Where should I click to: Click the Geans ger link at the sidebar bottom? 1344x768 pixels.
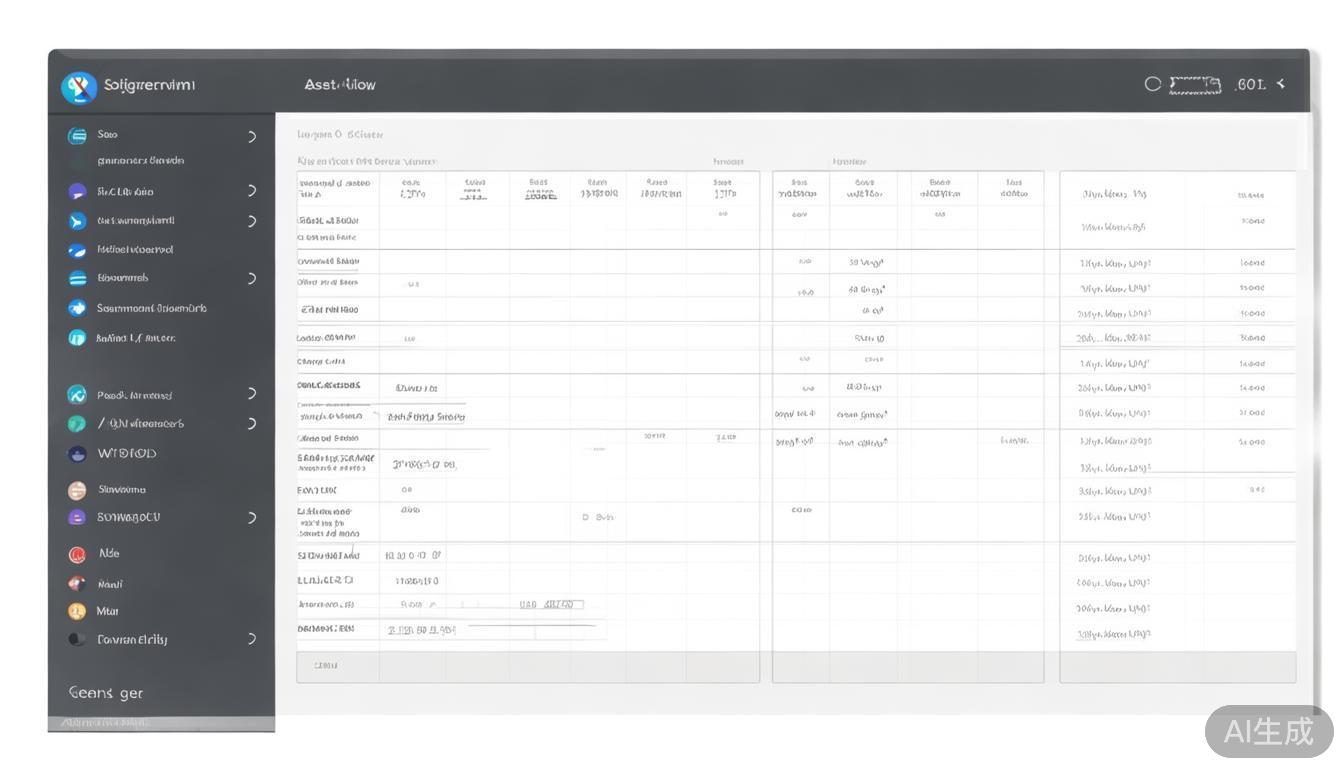click(x=106, y=693)
